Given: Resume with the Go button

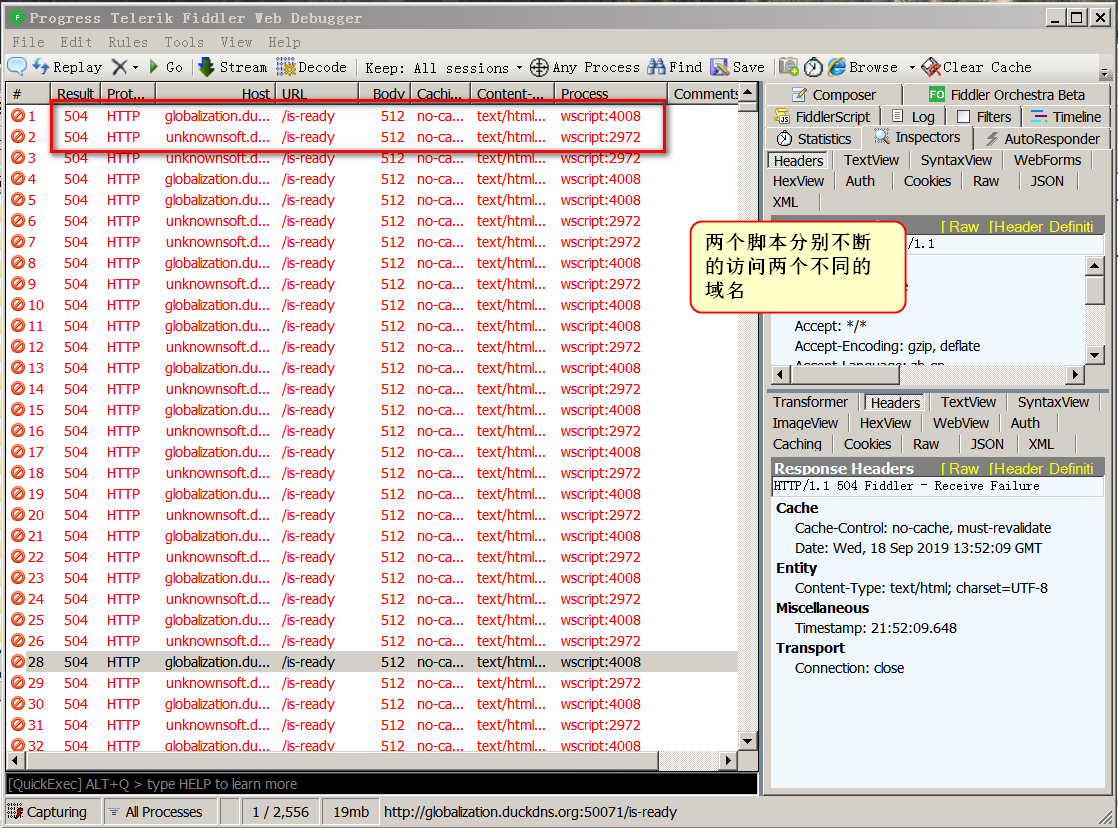Looking at the screenshot, I should pyautogui.click(x=165, y=67).
